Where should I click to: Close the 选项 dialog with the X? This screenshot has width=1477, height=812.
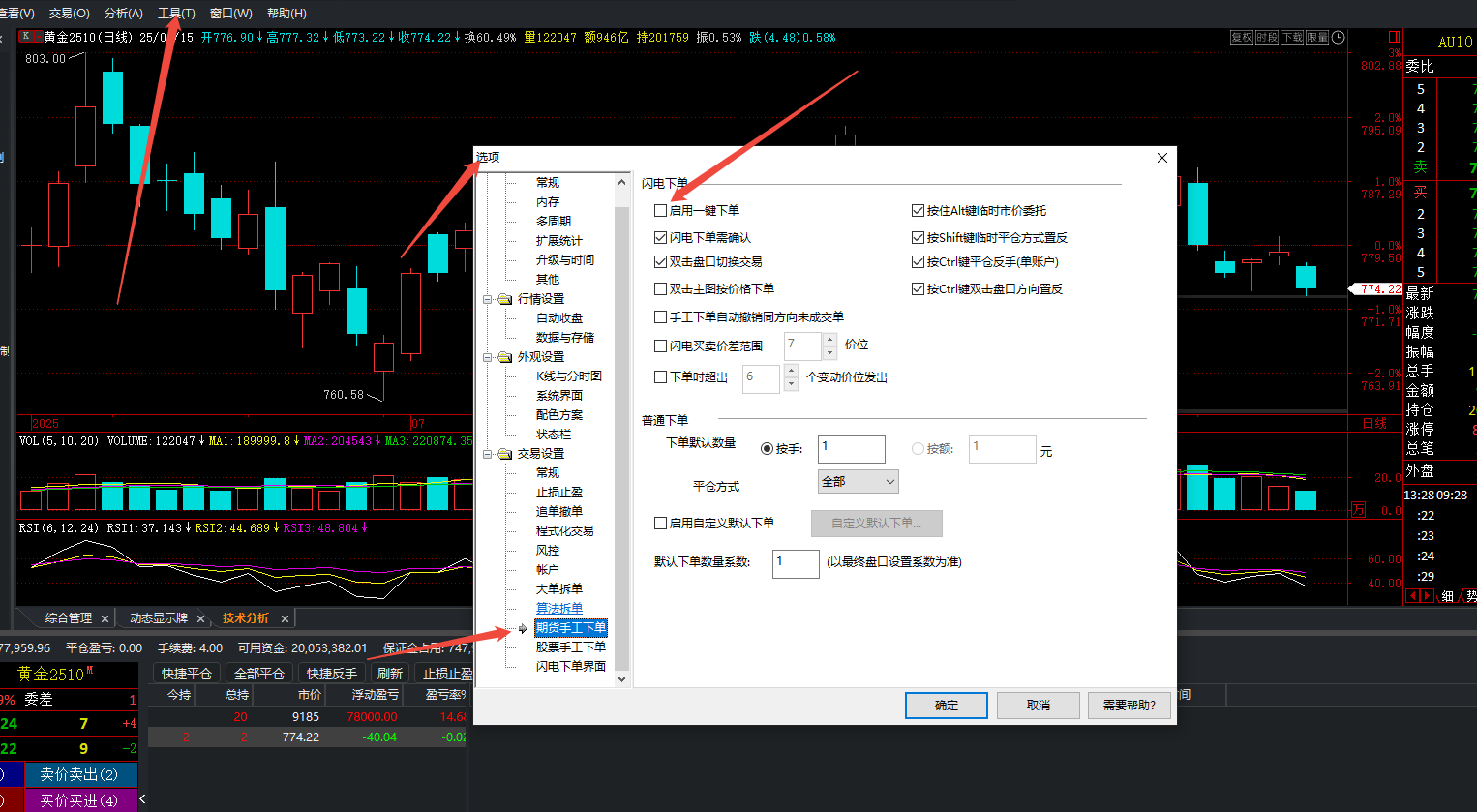[1162, 158]
